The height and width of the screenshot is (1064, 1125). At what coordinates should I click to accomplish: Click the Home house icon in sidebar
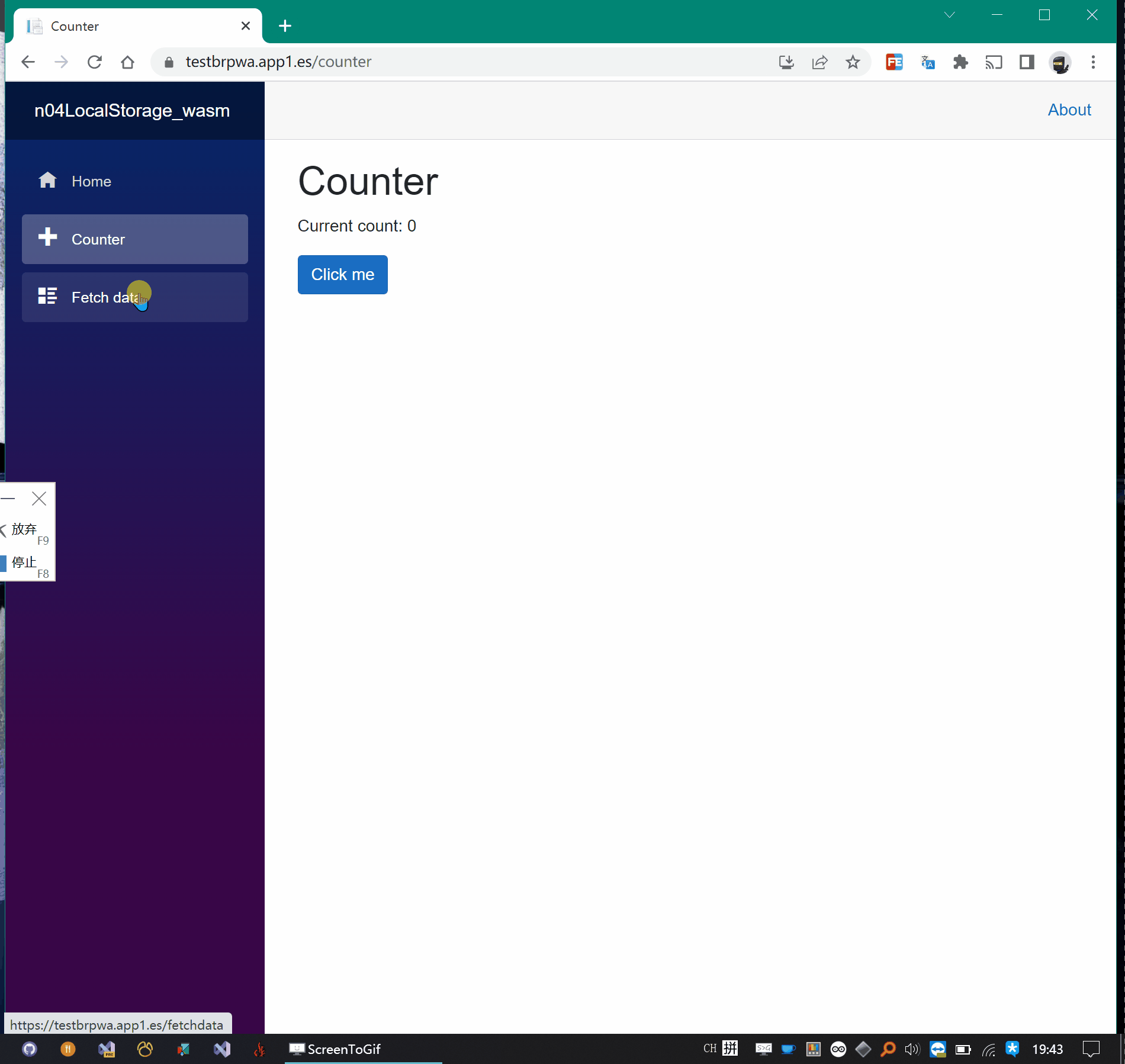point(47,180)
